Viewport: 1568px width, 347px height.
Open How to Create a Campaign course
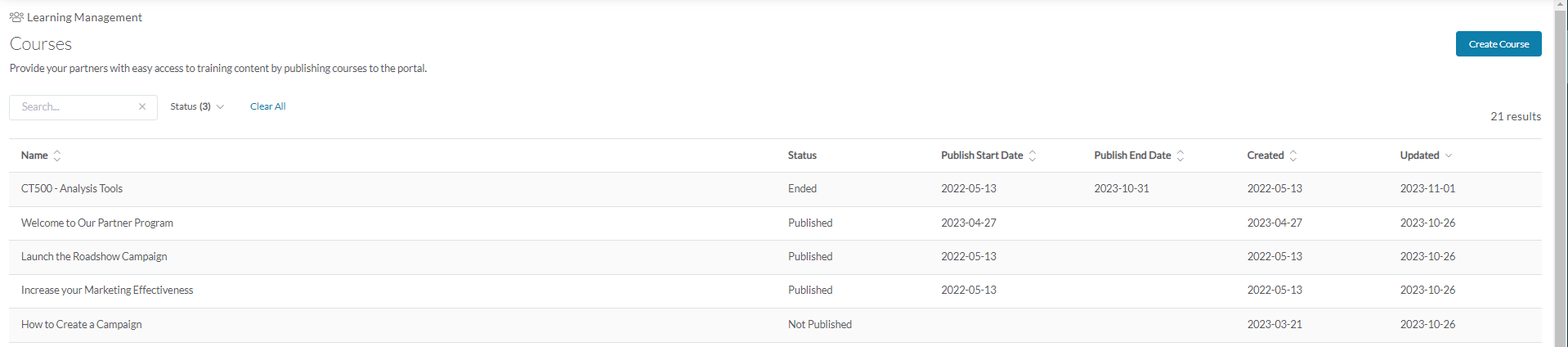(82, 325)
